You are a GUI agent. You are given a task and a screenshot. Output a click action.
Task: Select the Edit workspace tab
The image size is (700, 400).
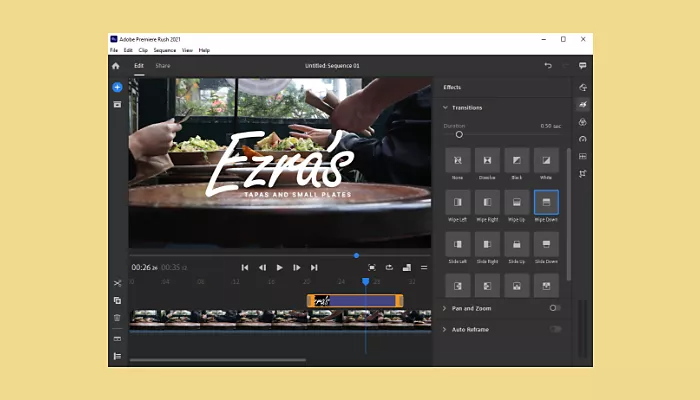click(139, 66)
